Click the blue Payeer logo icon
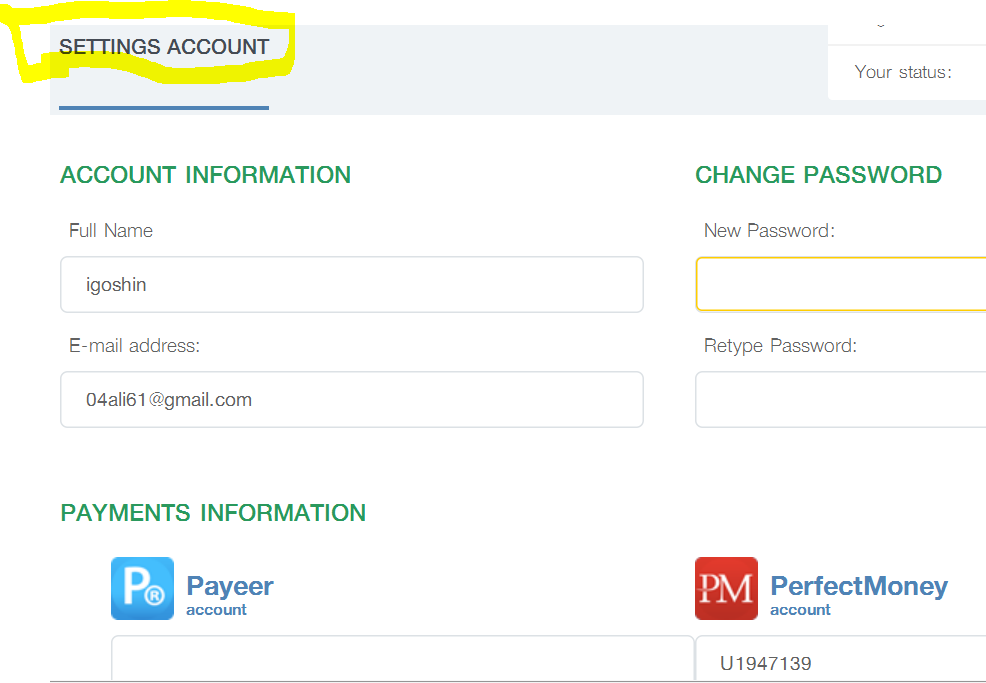Screen dimensions: 986x683 (x=142, y=588)
